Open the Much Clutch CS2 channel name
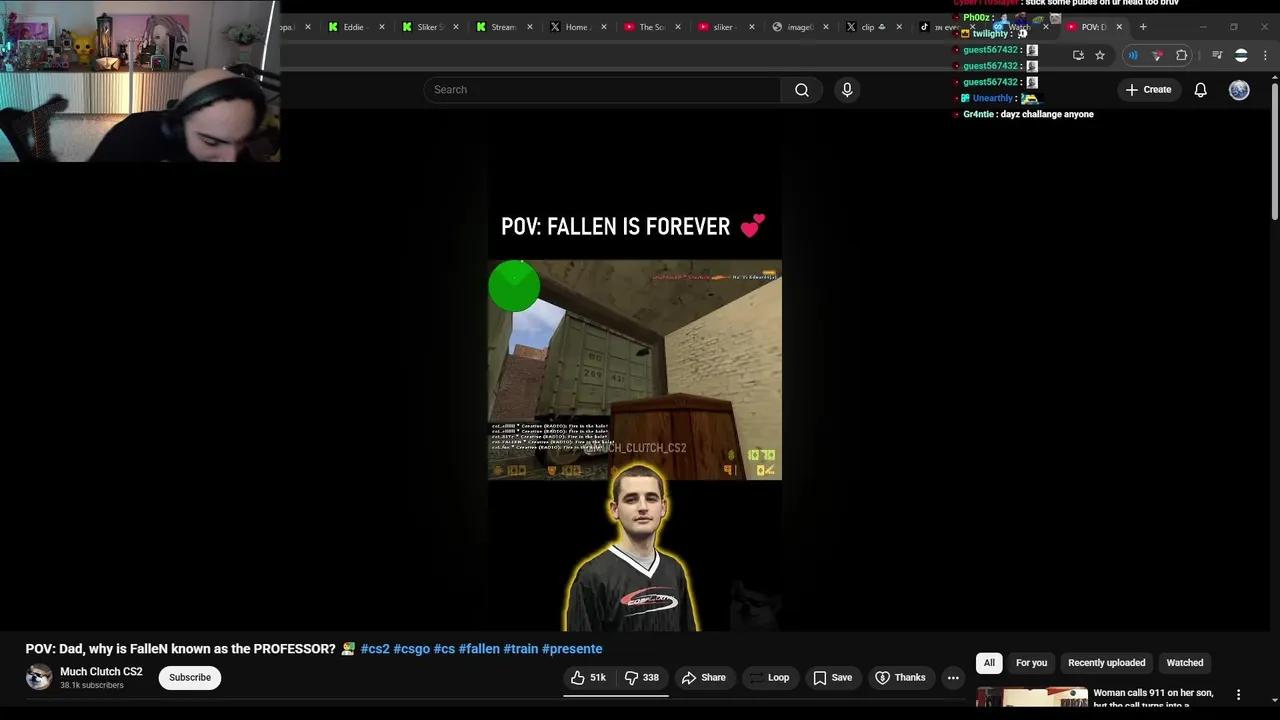 tap(101, 672)
